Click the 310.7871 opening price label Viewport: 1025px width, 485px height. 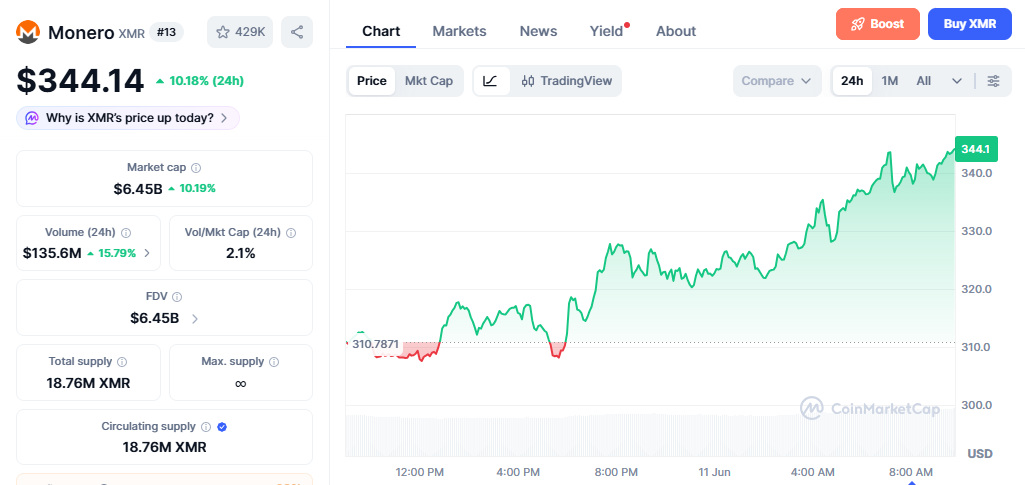375,343
